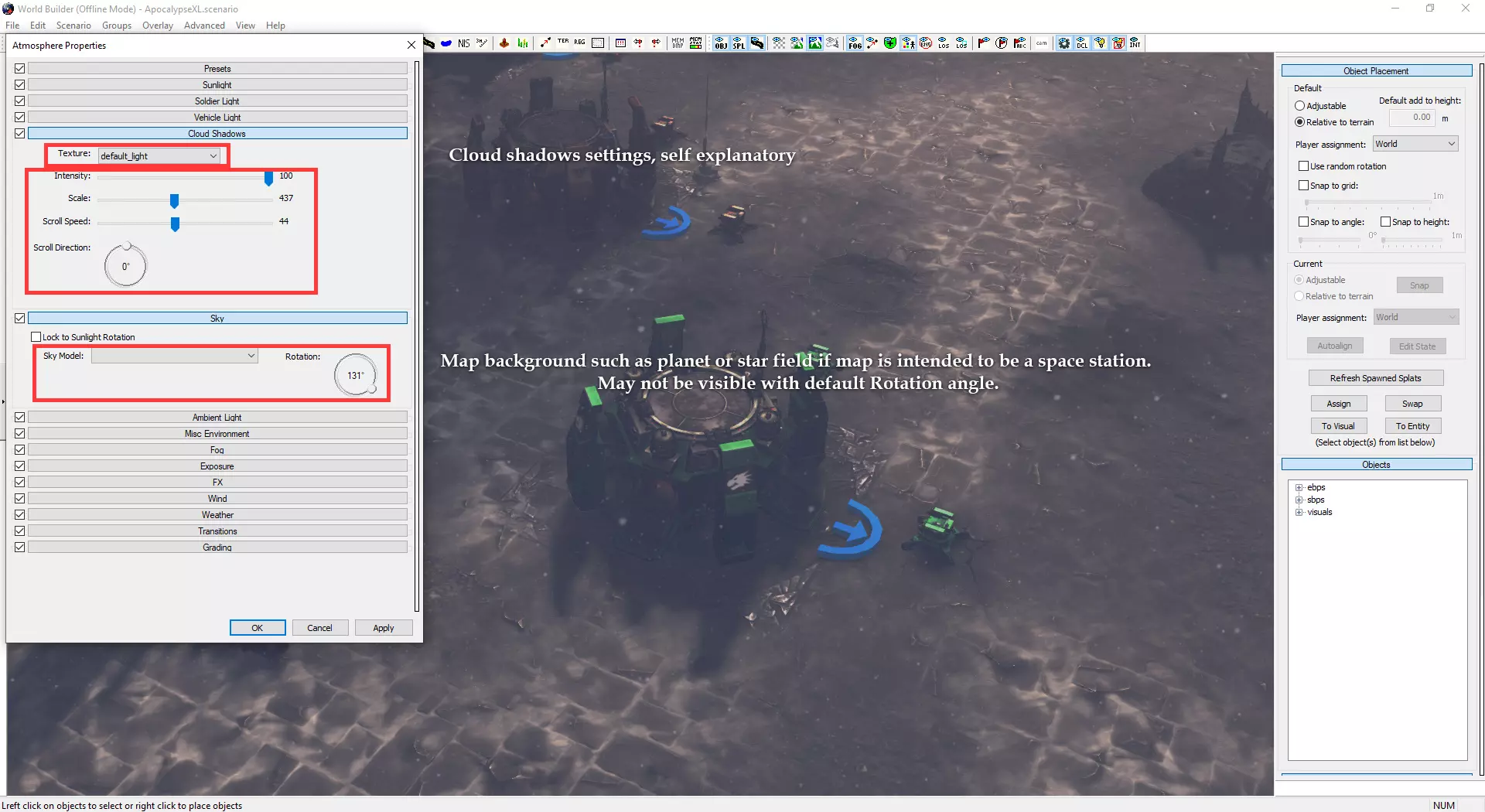This screenshot has width=1485, height=812.
Task: Toggle the green shield overlay icon
Action: [x=890, y=43]
